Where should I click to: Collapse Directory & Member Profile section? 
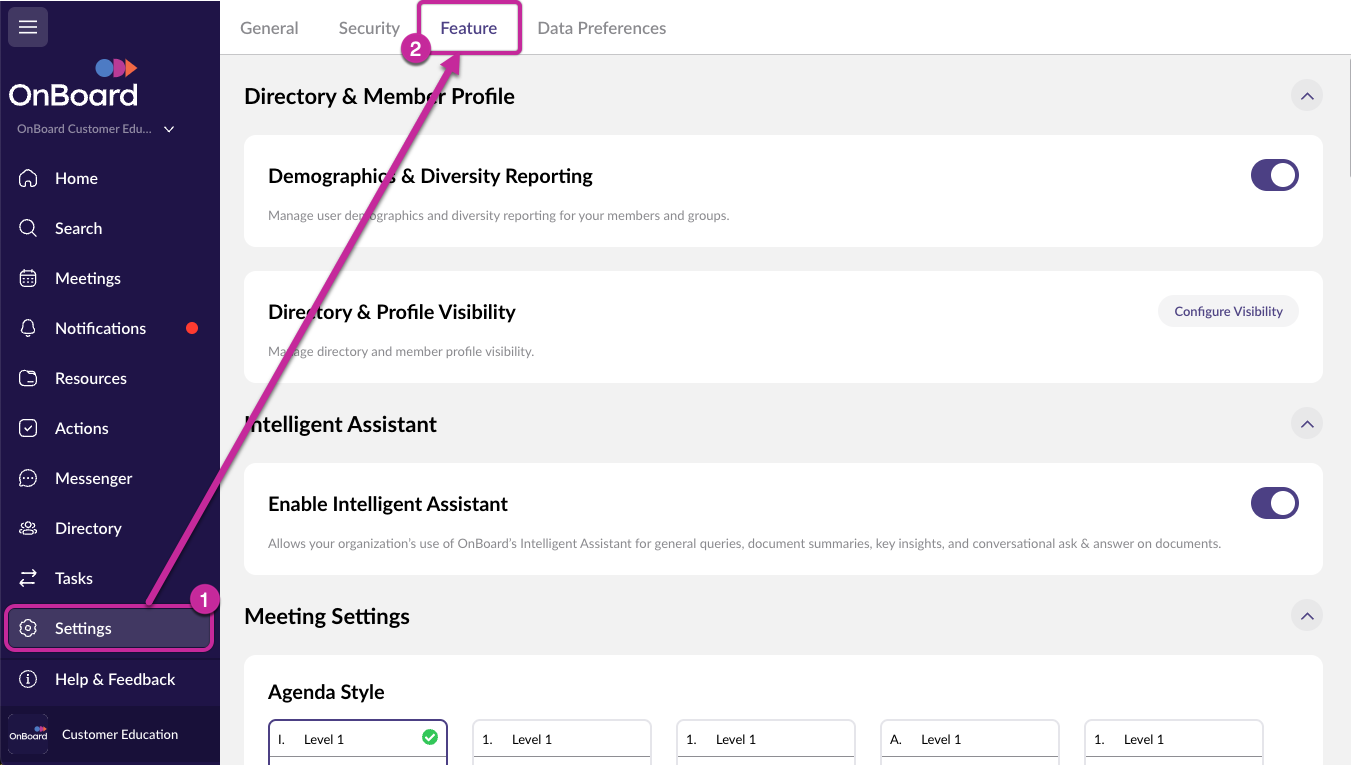pyautogui.click(x=1306, y=96)
